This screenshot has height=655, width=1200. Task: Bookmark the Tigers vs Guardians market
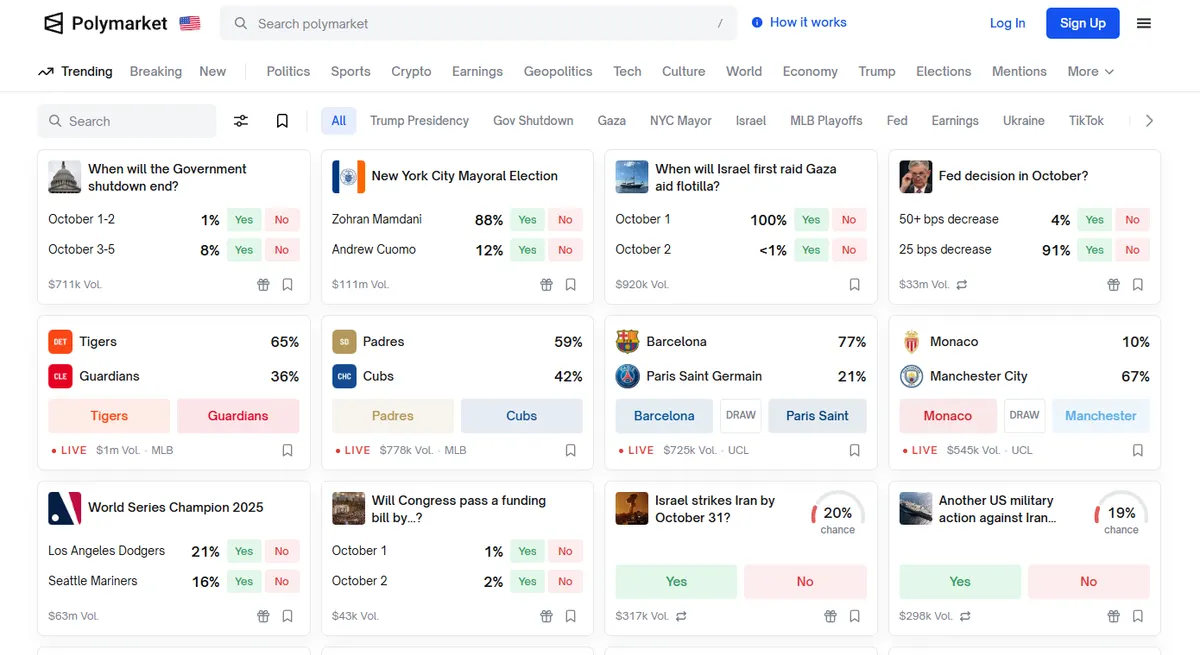click(287, 450)
